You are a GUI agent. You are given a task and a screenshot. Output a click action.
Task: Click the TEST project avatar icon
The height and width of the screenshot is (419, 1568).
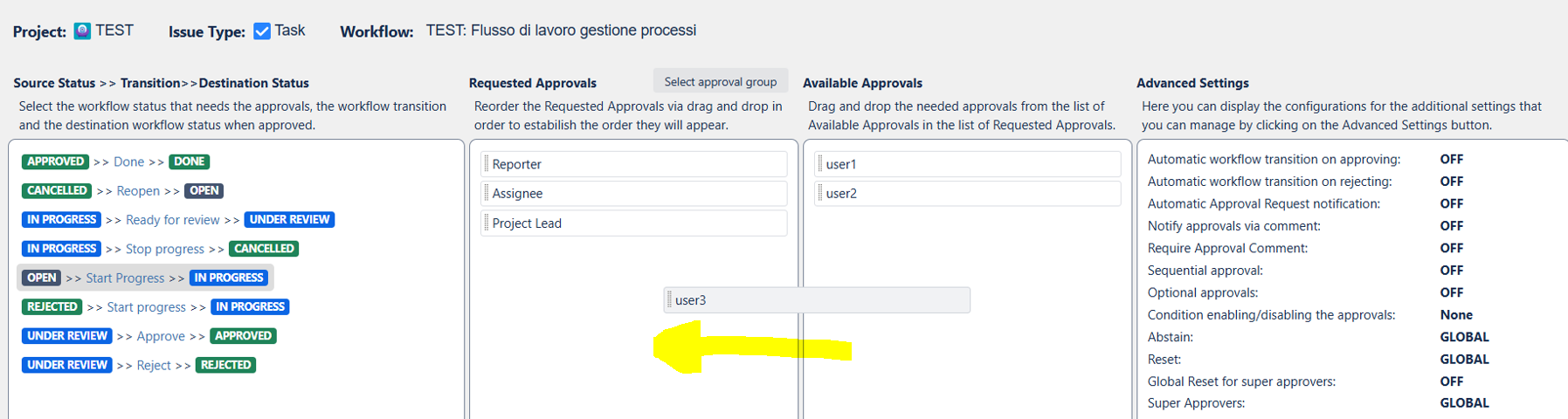82,31
